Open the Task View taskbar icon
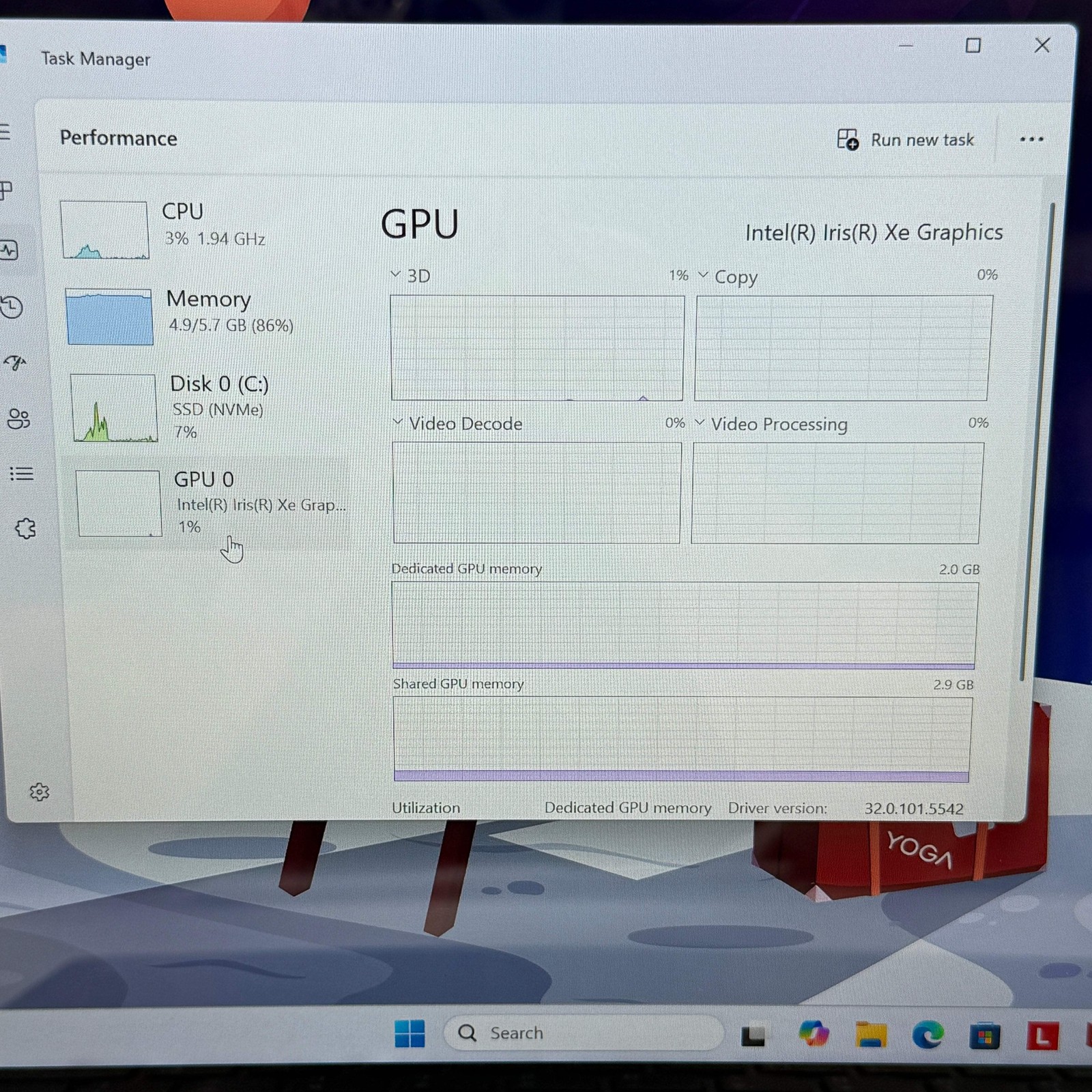 point(753,1036)
